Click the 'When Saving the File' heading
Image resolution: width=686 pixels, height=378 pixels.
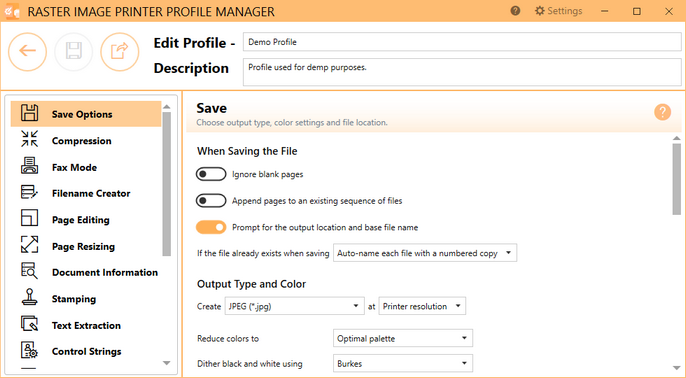coord(247,151)
